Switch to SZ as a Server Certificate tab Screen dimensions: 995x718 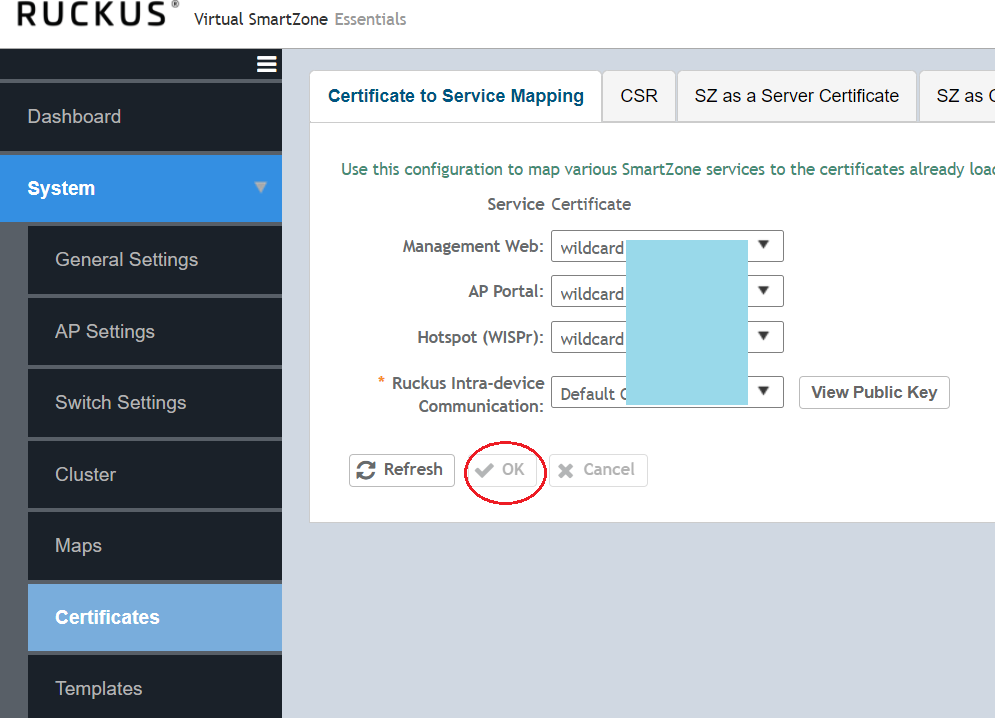(796, 96)
